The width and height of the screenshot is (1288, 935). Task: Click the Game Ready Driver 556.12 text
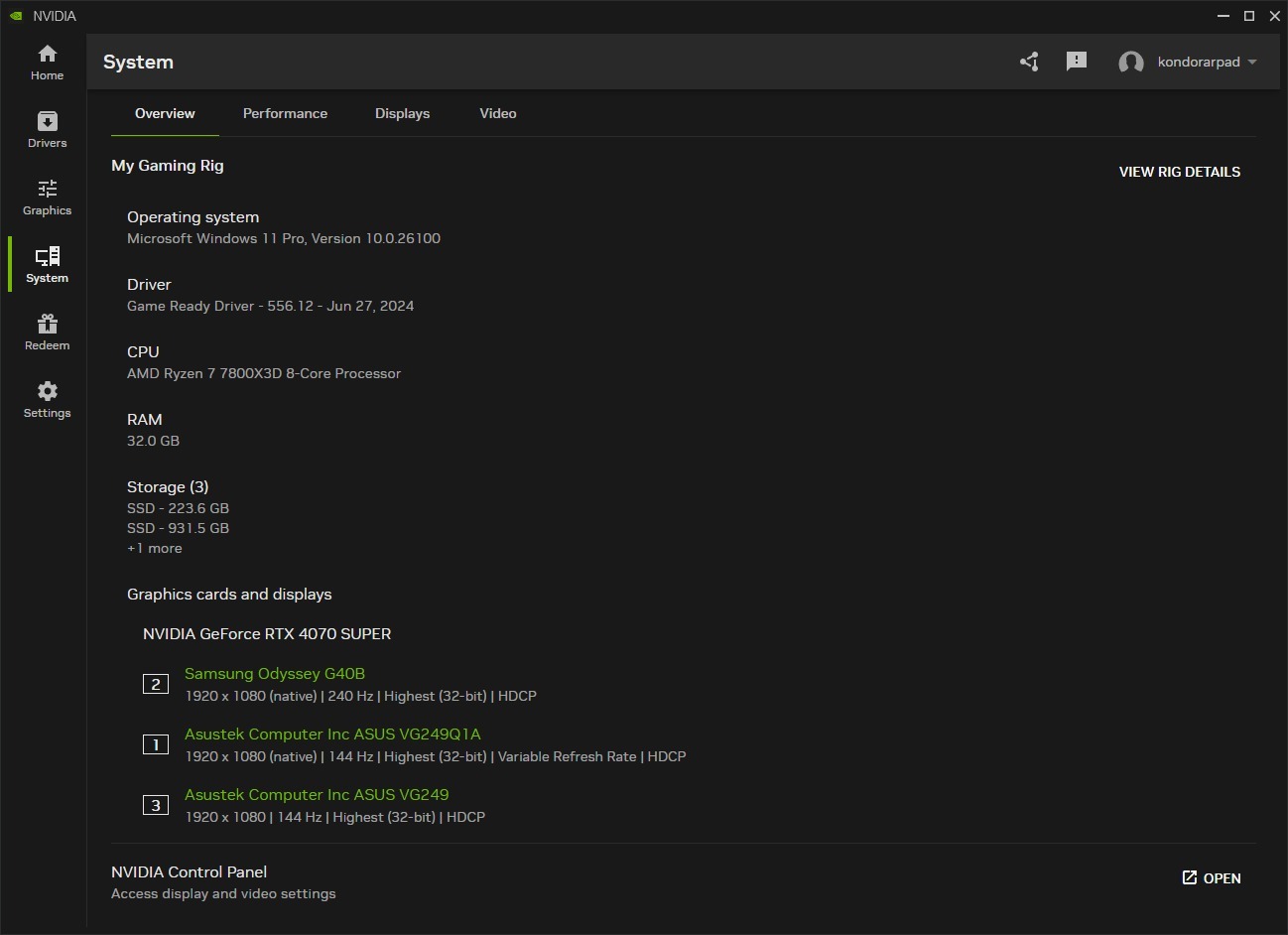click(271, 306)
